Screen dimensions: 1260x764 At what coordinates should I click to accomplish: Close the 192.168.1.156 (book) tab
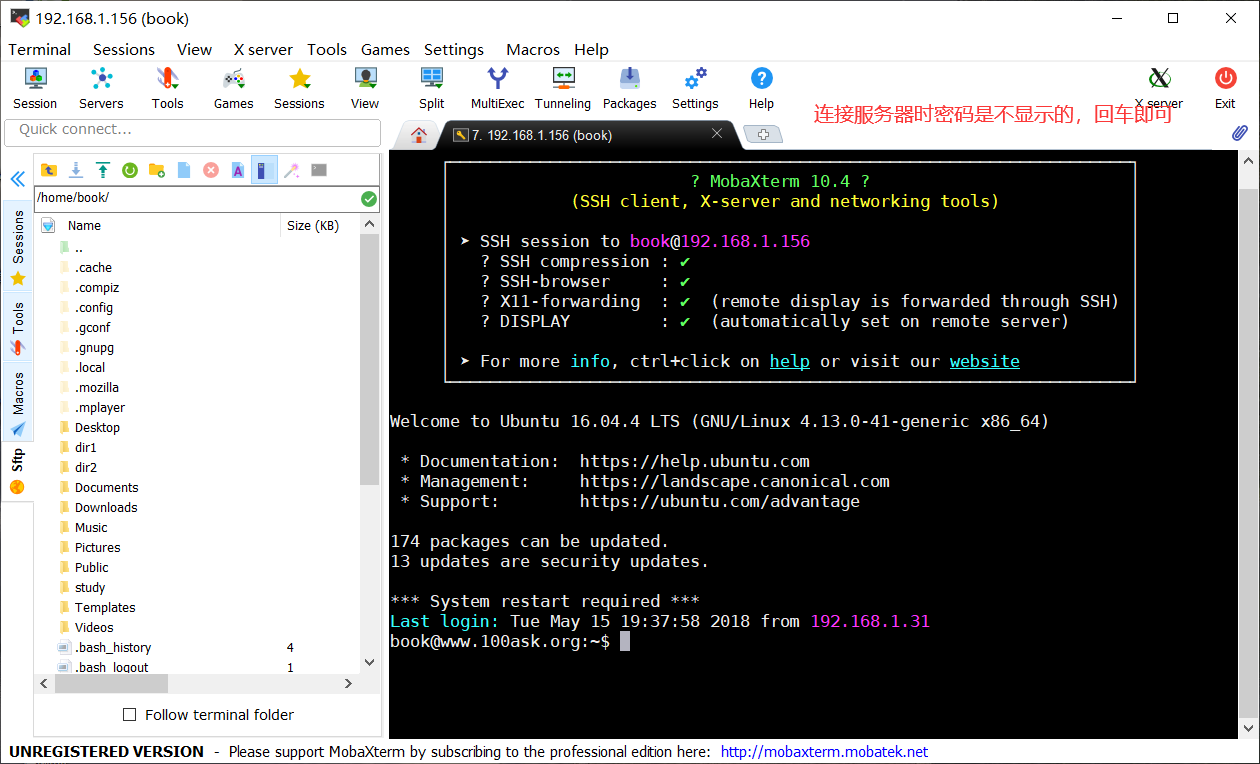[x=717, y=134]
